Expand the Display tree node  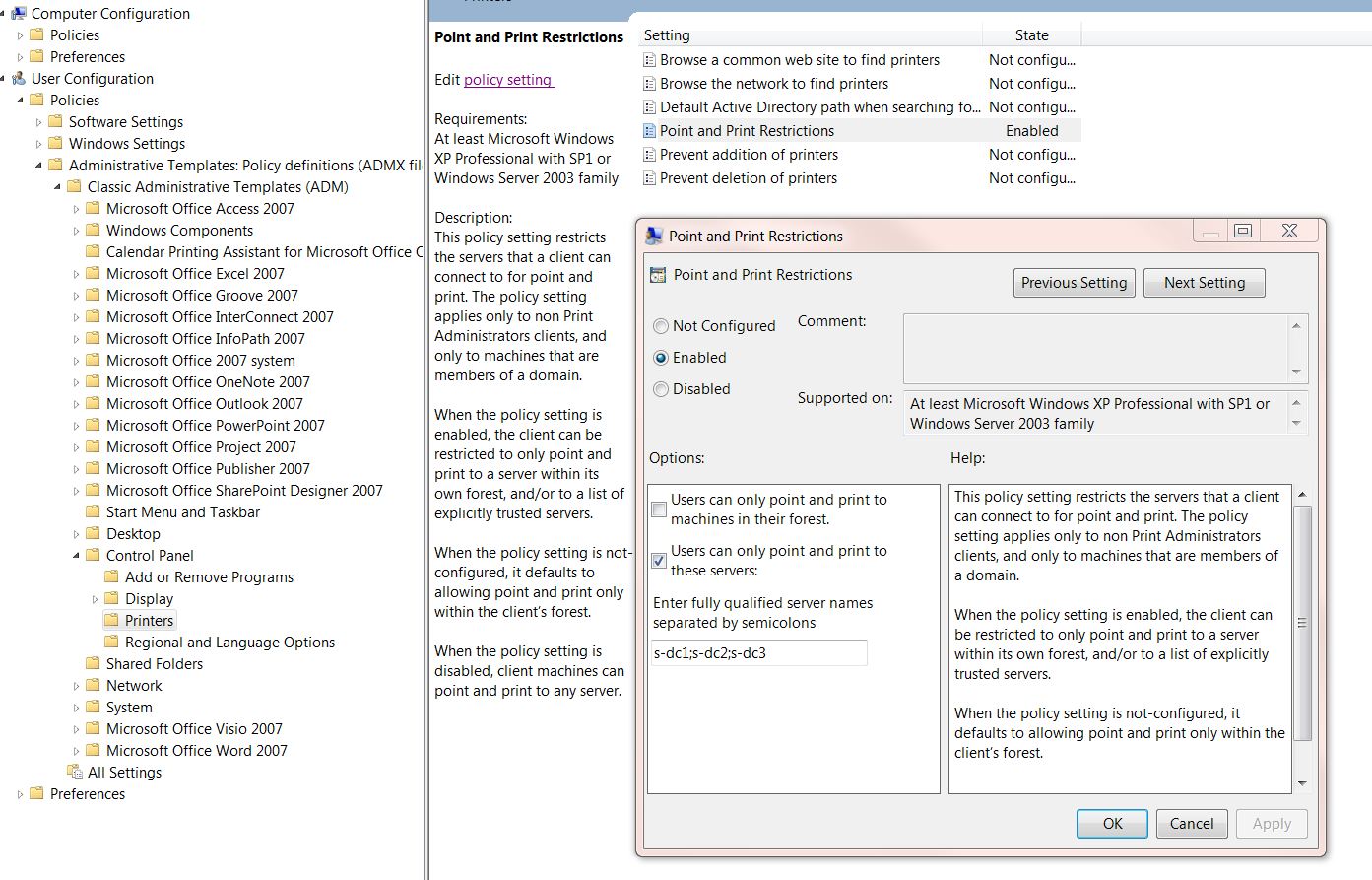(x=95, y=599)
